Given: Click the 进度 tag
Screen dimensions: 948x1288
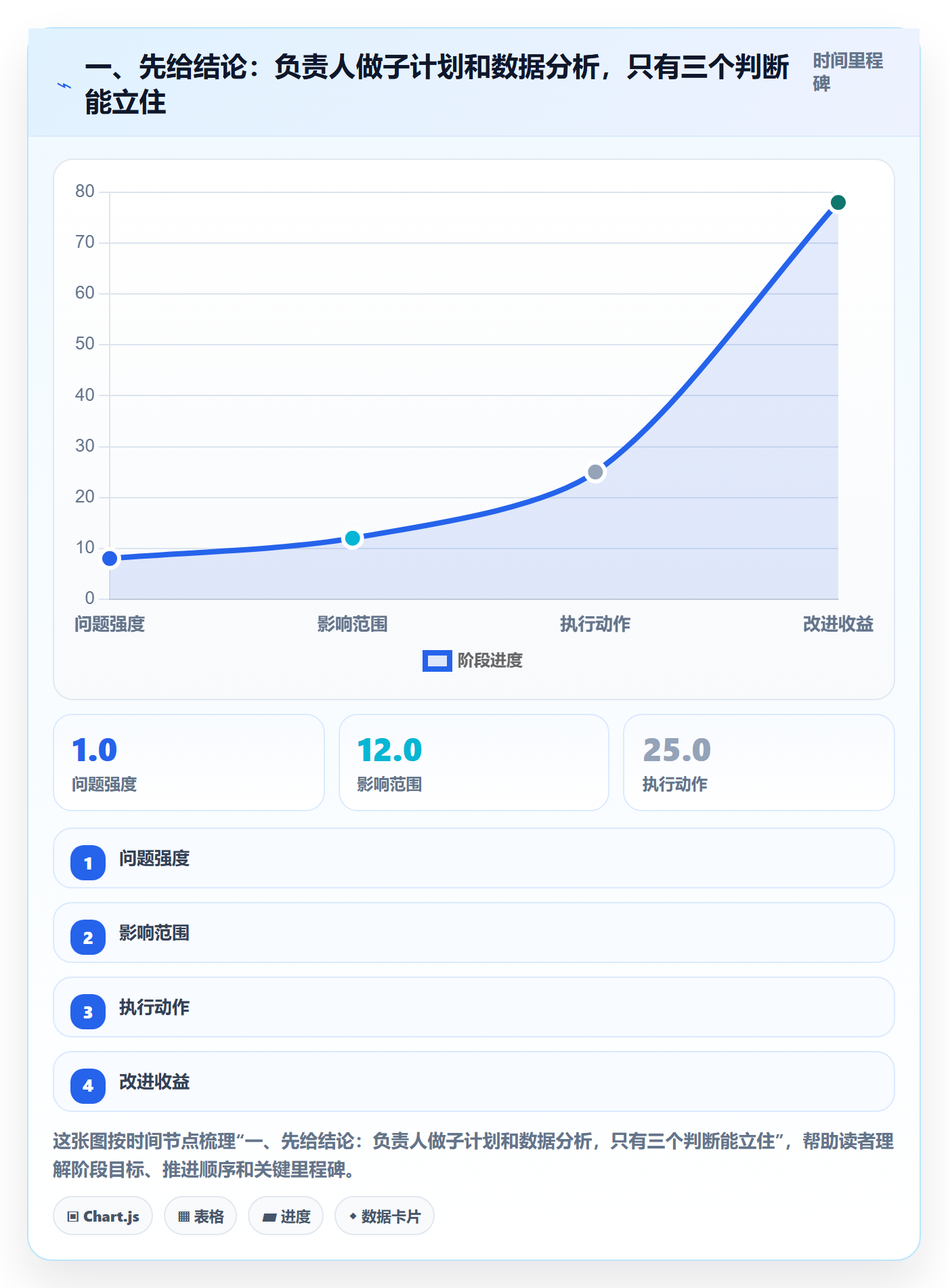Looking at the screenshot, I should click(x=286, y=1216).
